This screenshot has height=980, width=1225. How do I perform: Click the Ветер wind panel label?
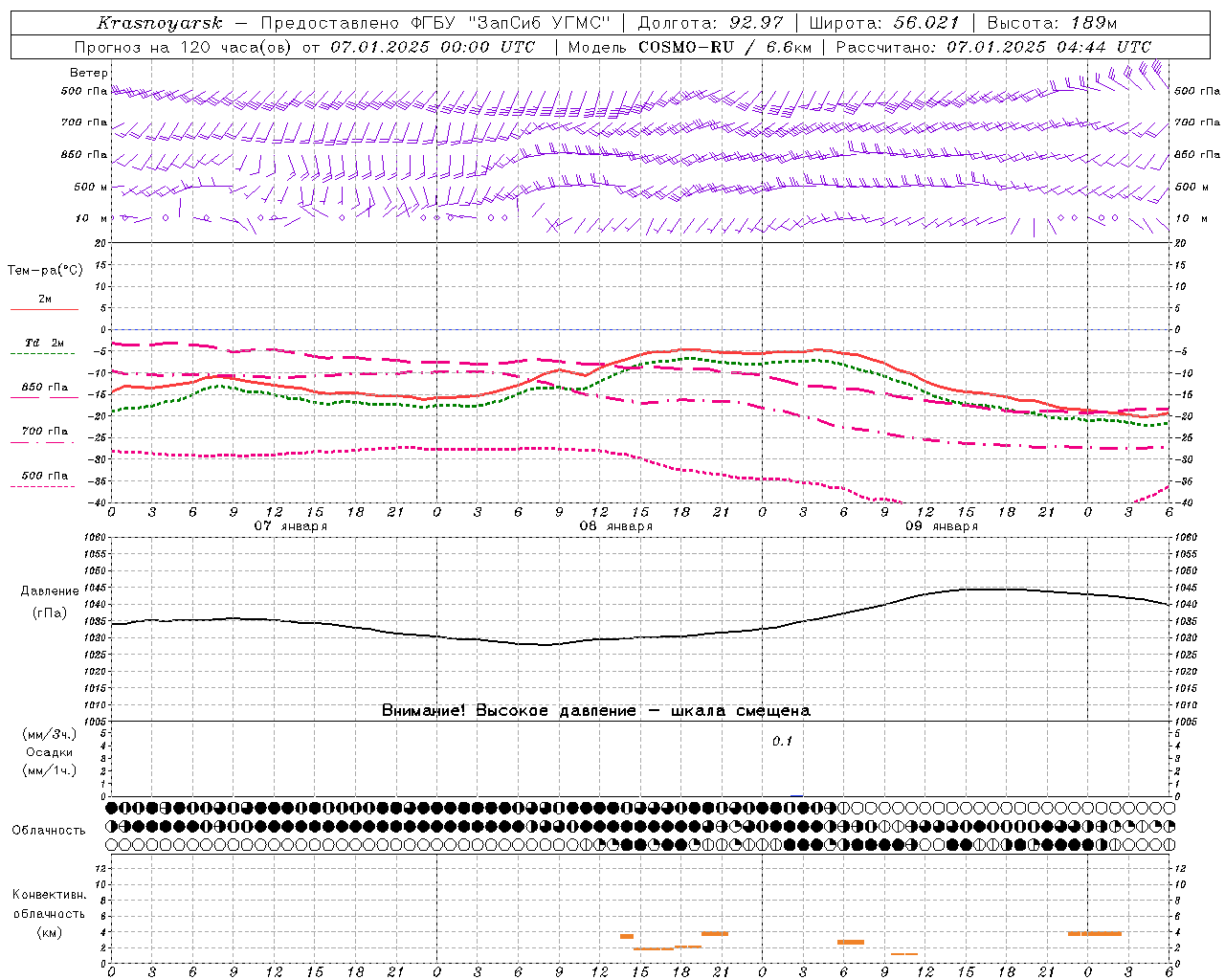point(89,73)
